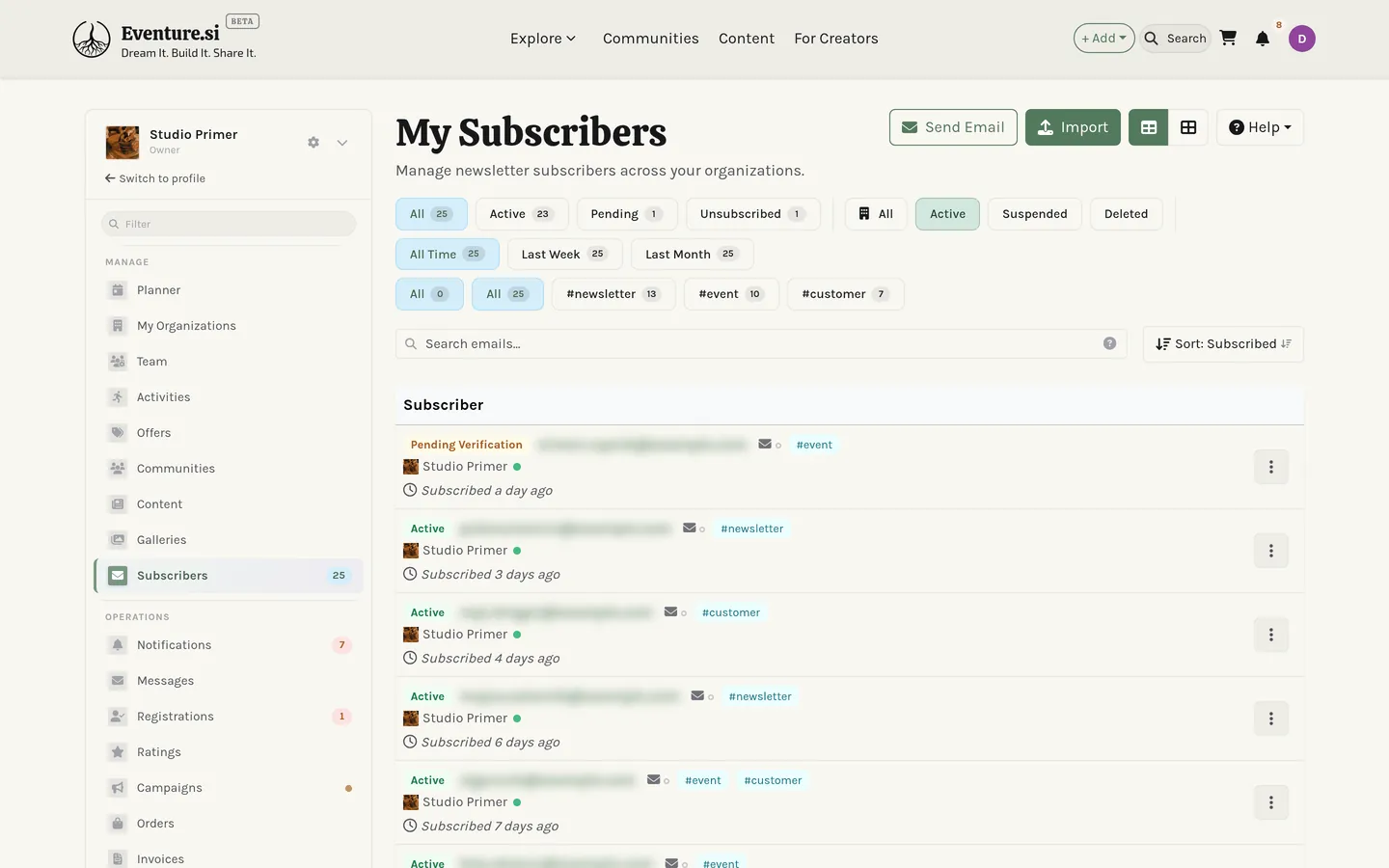
Task: Click Switch to profile link
Action: coord(155,178)
